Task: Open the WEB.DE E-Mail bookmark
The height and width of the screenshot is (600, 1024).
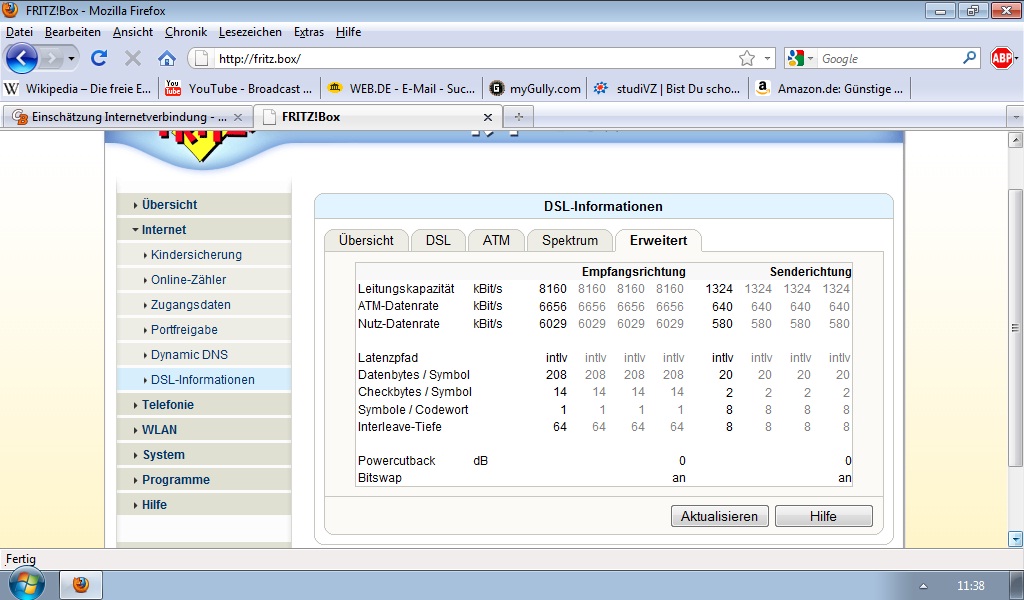Action: 401,89
